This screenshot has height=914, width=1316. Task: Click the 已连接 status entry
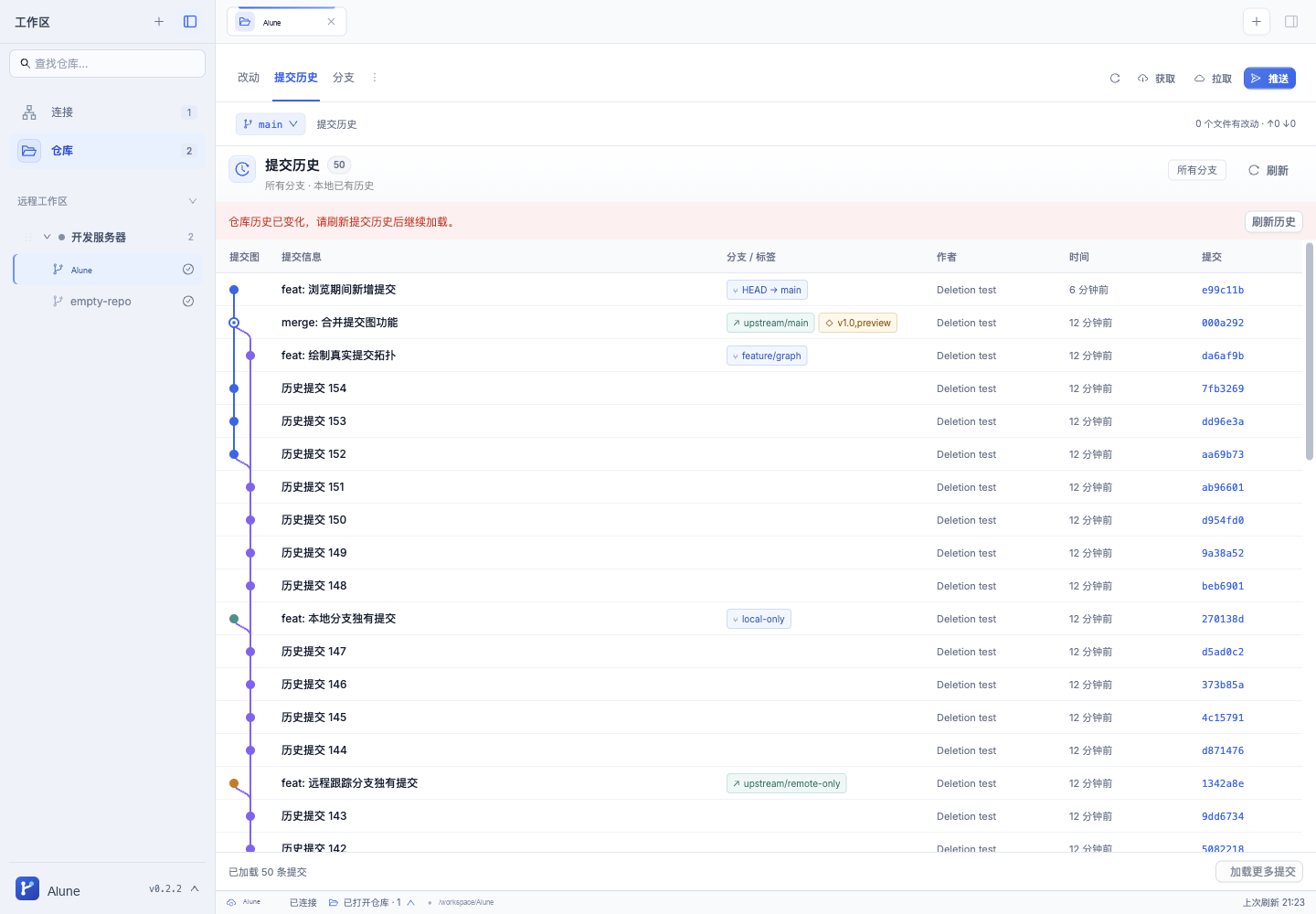tap(302, 902)
